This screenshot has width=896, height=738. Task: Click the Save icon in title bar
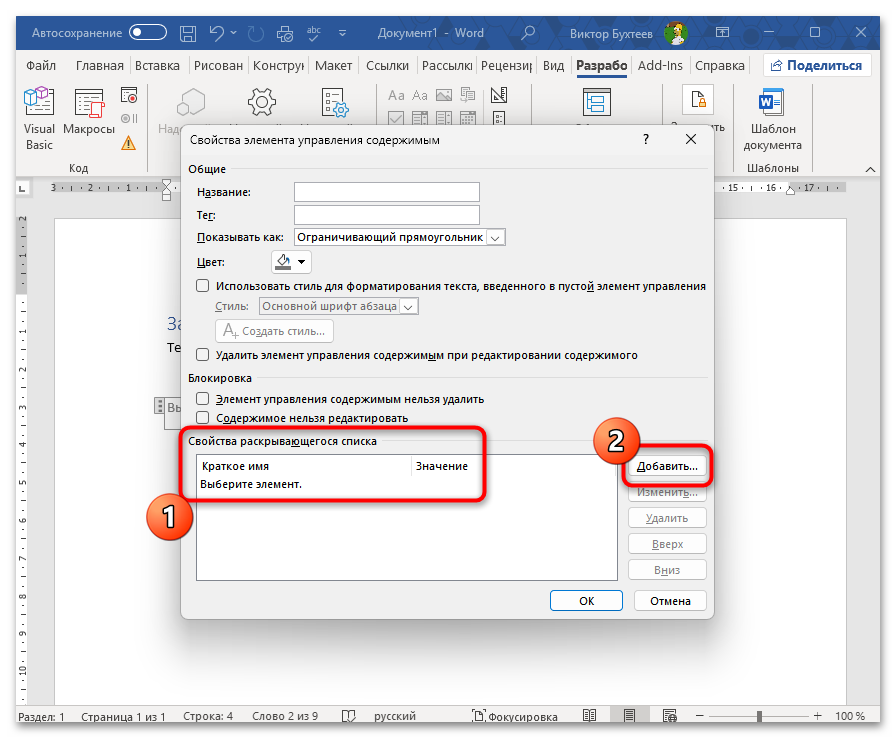(x=187, y=33)
